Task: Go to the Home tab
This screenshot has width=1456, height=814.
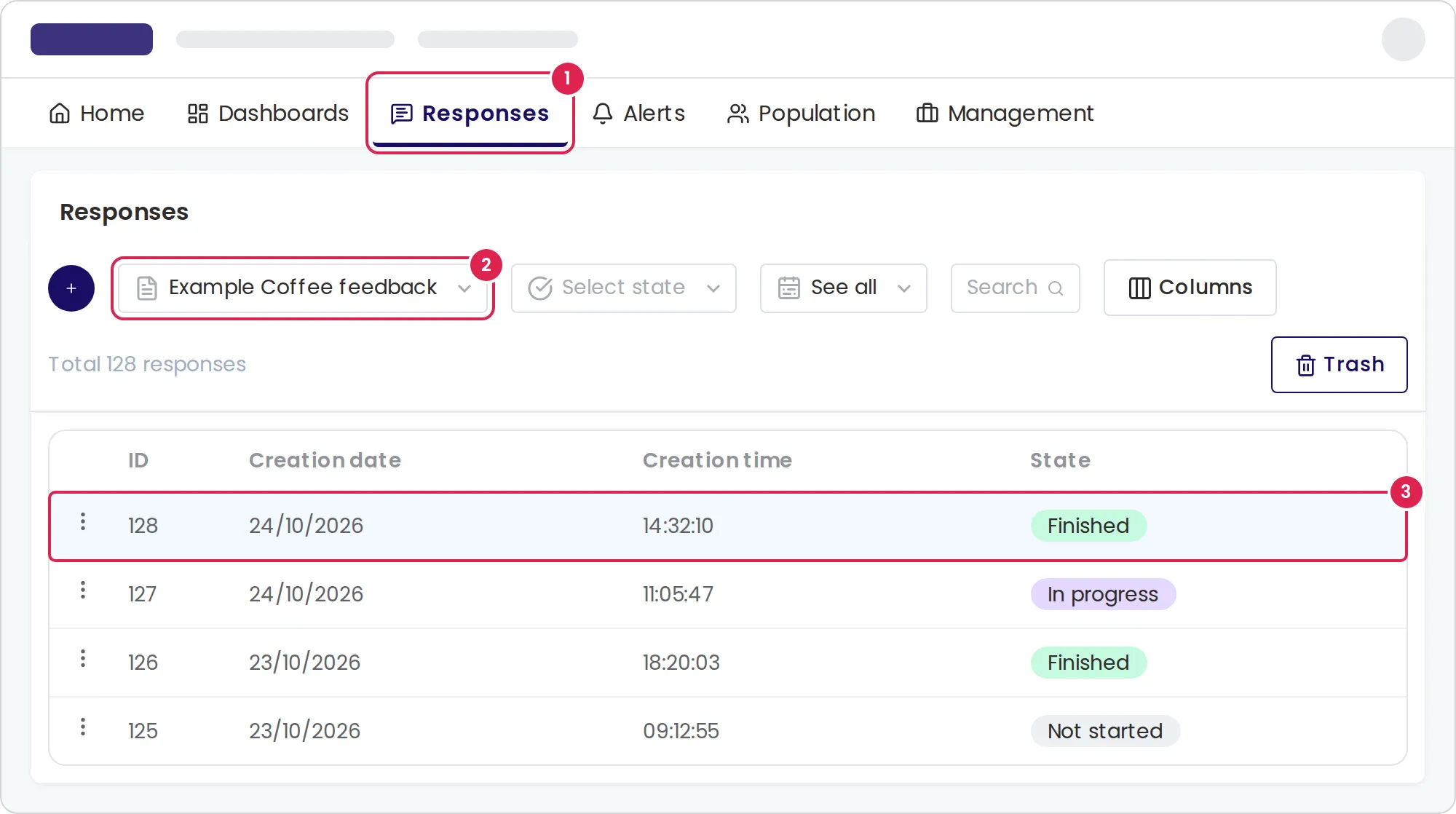Action: 96,114
